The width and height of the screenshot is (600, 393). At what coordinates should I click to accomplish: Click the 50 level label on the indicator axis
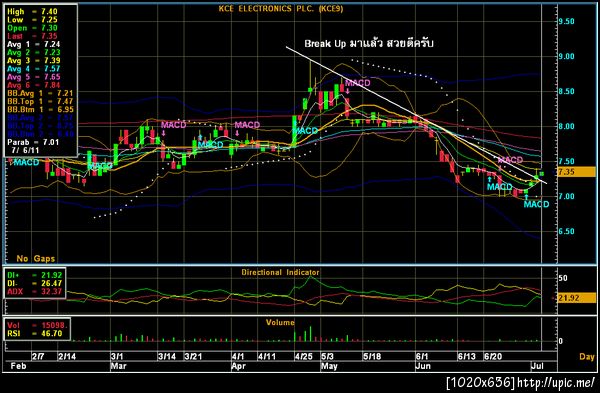pyautogui.click(x=563, y=278)
